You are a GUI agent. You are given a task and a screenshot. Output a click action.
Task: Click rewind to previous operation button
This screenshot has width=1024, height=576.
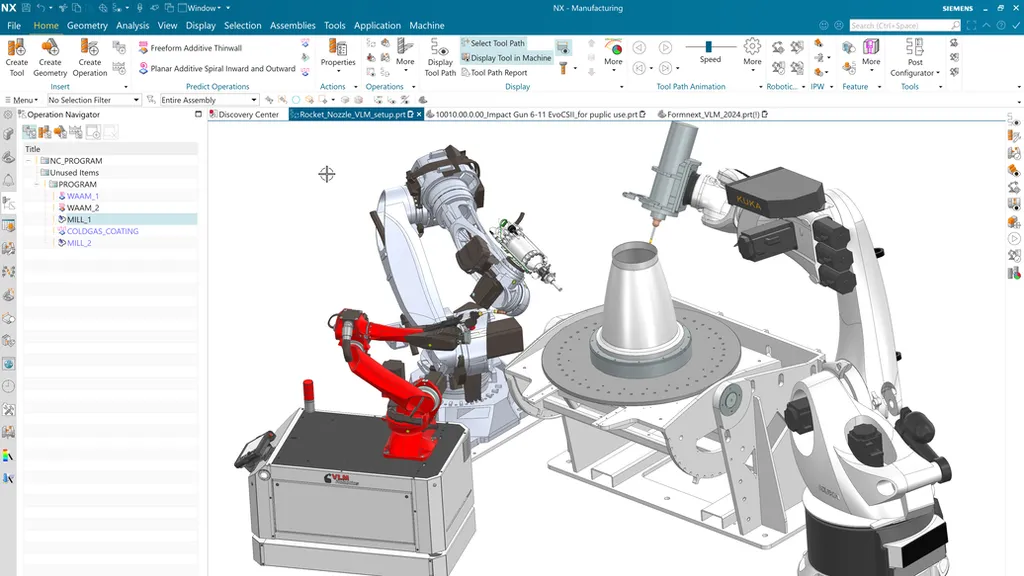(x=639, y=68)
